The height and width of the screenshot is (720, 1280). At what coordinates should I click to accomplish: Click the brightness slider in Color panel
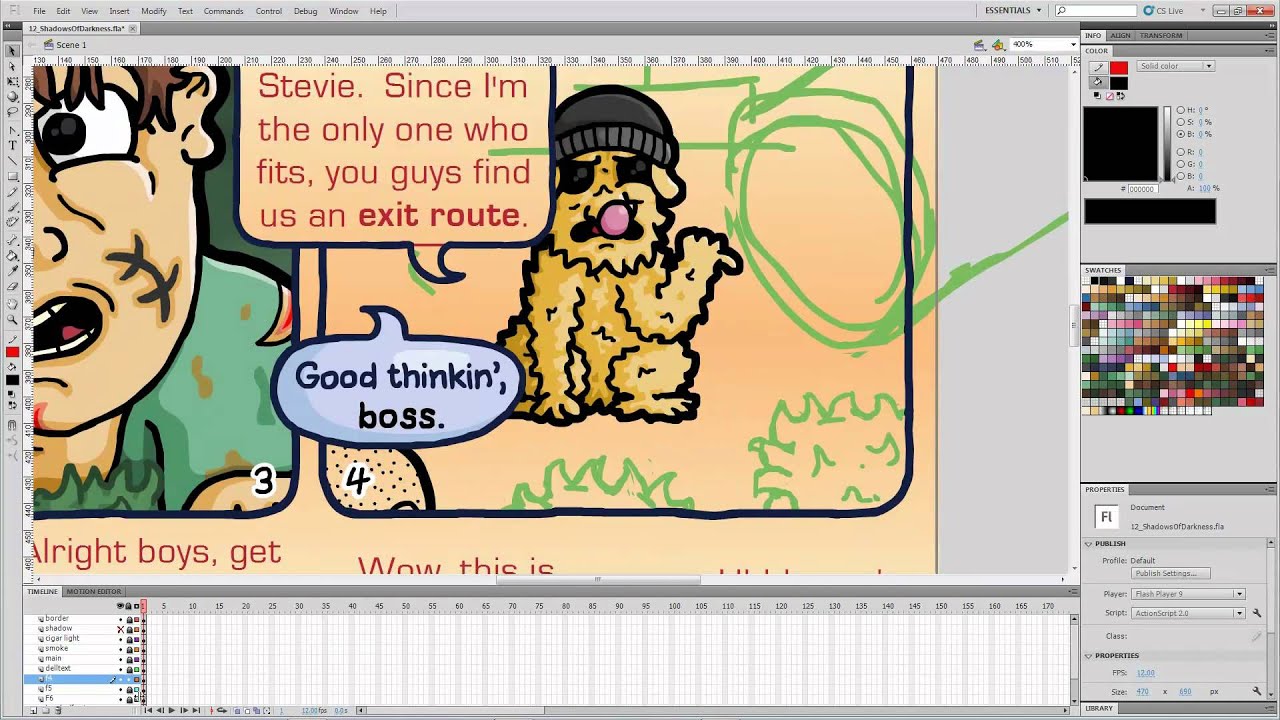(x=1167, y=143)
